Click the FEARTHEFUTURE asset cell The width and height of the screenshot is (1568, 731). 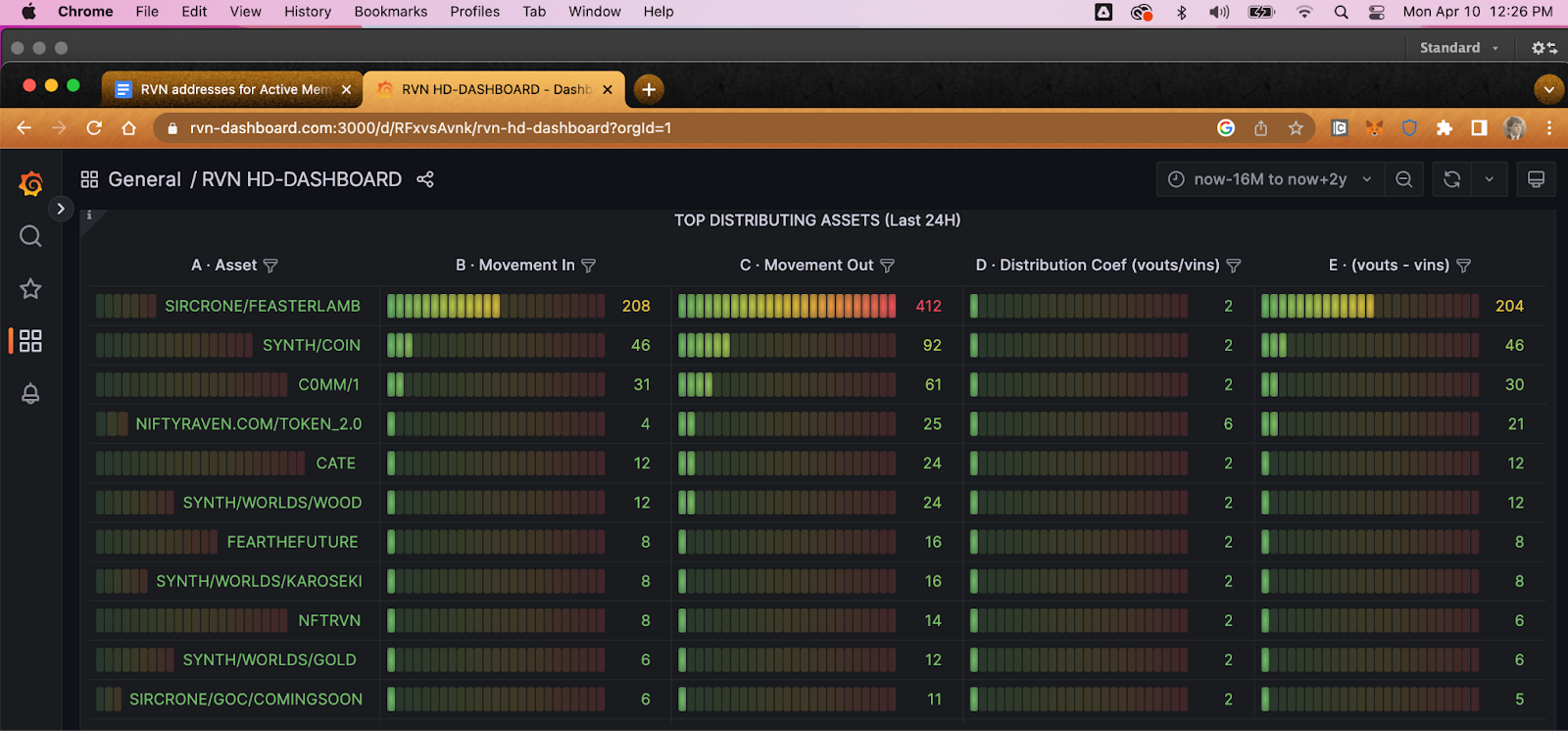coord(293,542)
